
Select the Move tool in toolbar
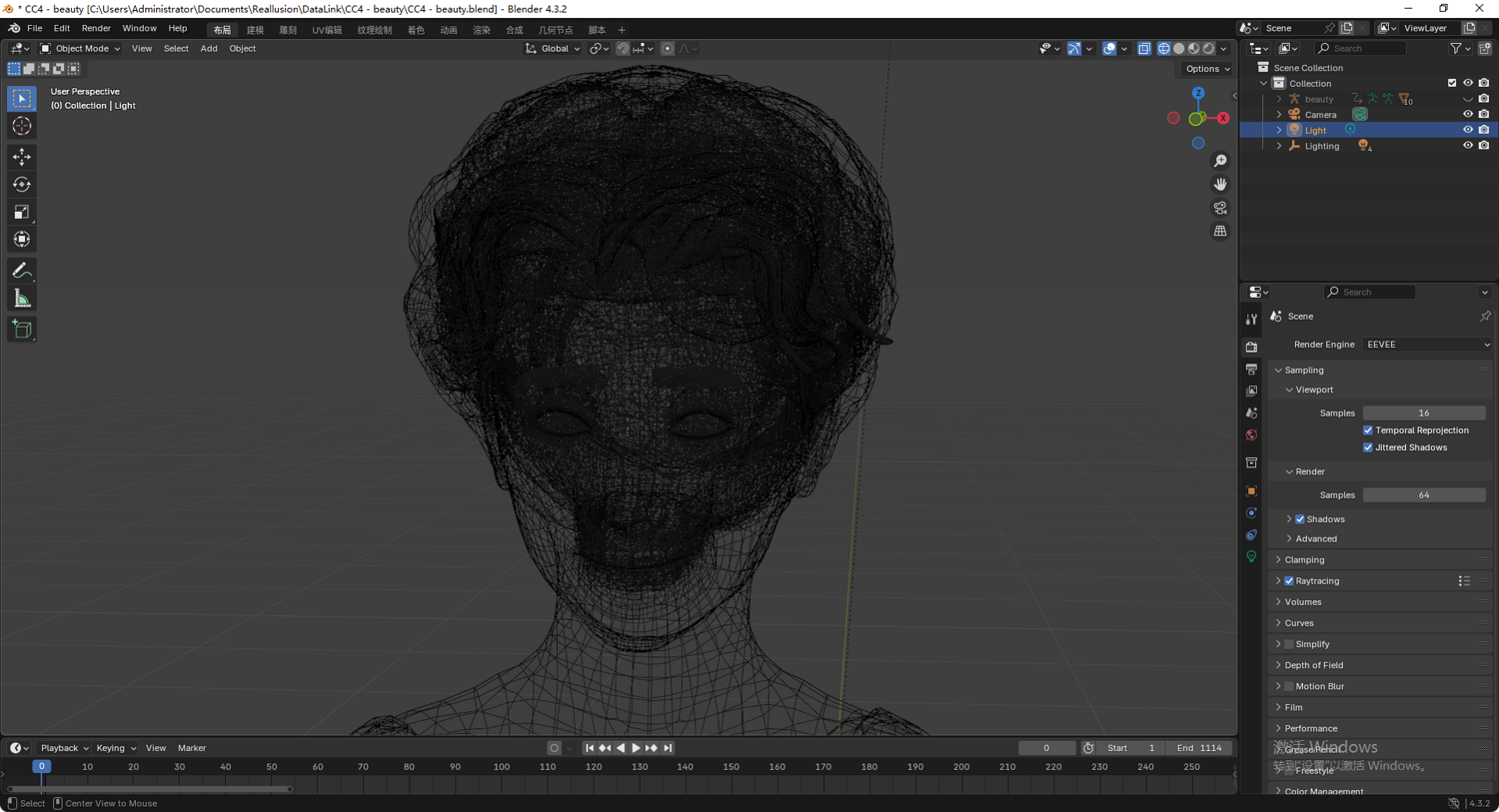point(22,157)
